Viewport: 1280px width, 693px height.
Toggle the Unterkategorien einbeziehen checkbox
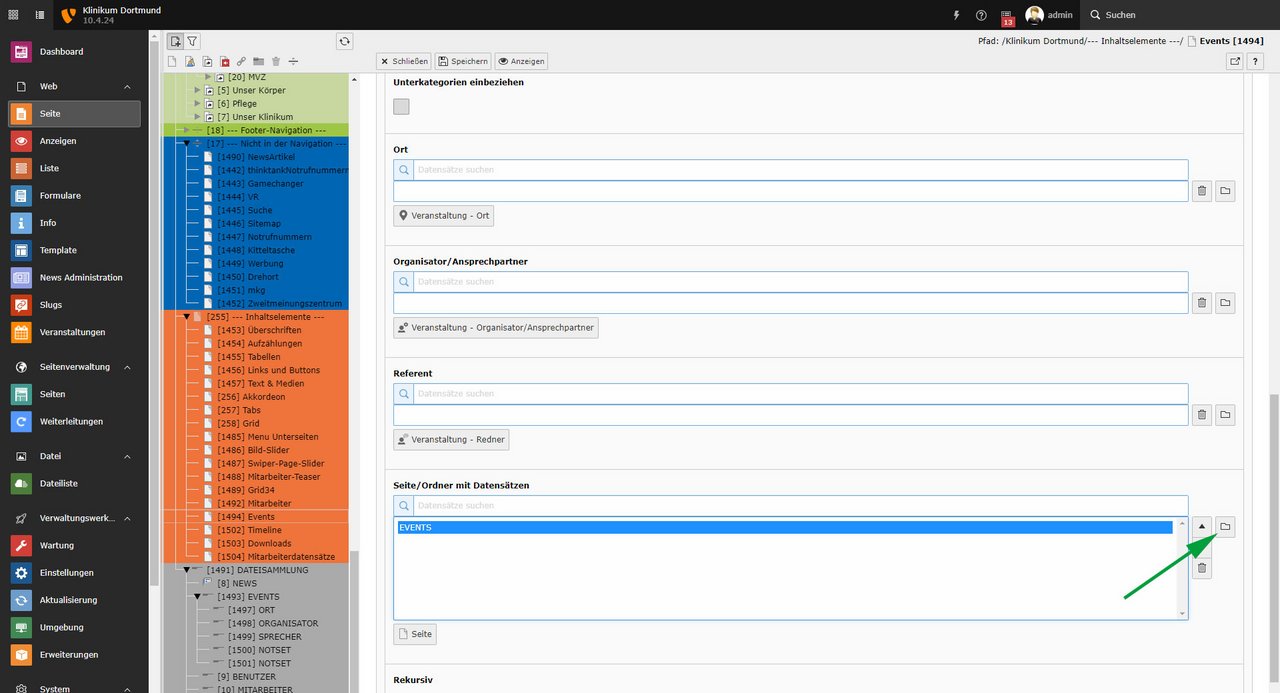coord(401,107)
